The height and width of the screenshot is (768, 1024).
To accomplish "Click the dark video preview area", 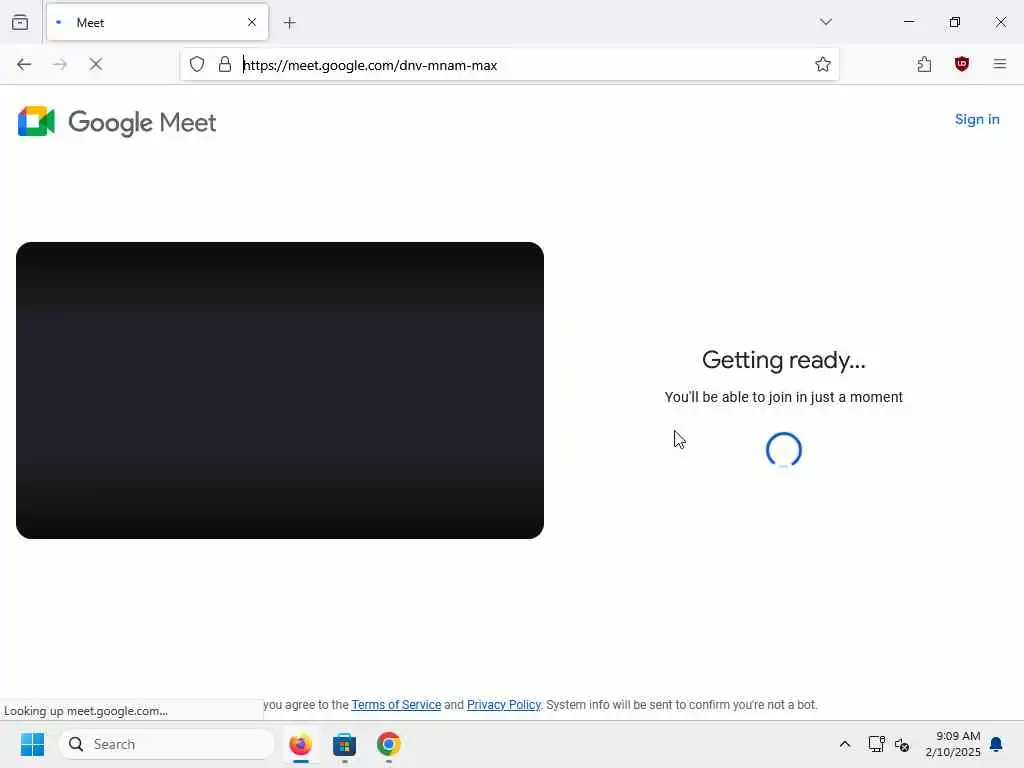I will pos(280,391).
